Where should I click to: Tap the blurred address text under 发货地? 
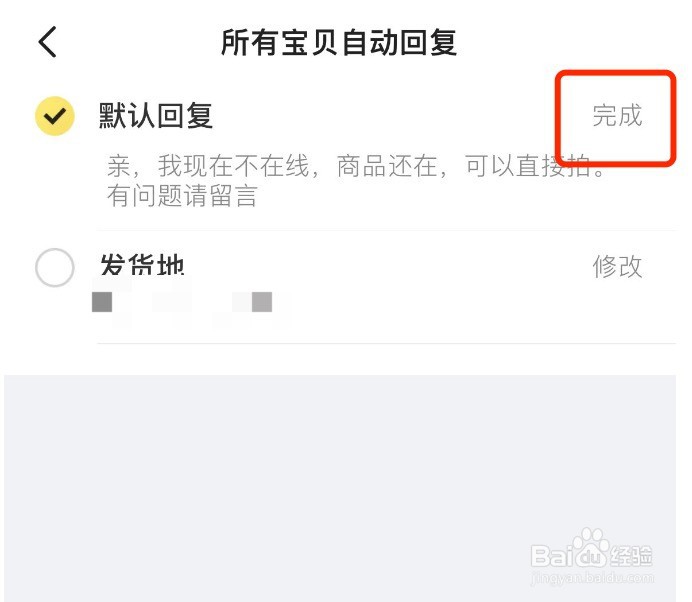[x=191, y=302]
